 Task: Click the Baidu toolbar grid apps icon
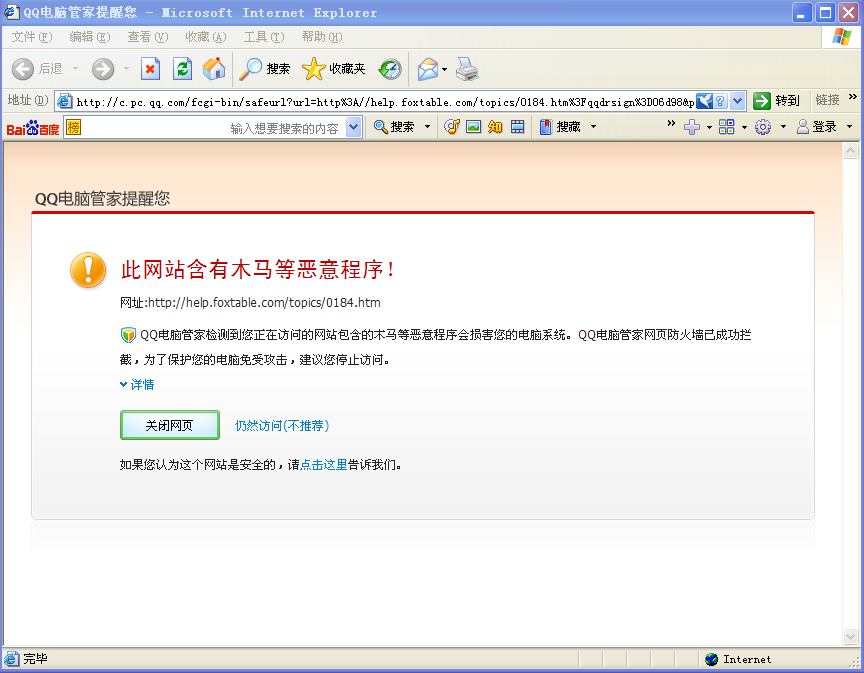coord(727,127)
